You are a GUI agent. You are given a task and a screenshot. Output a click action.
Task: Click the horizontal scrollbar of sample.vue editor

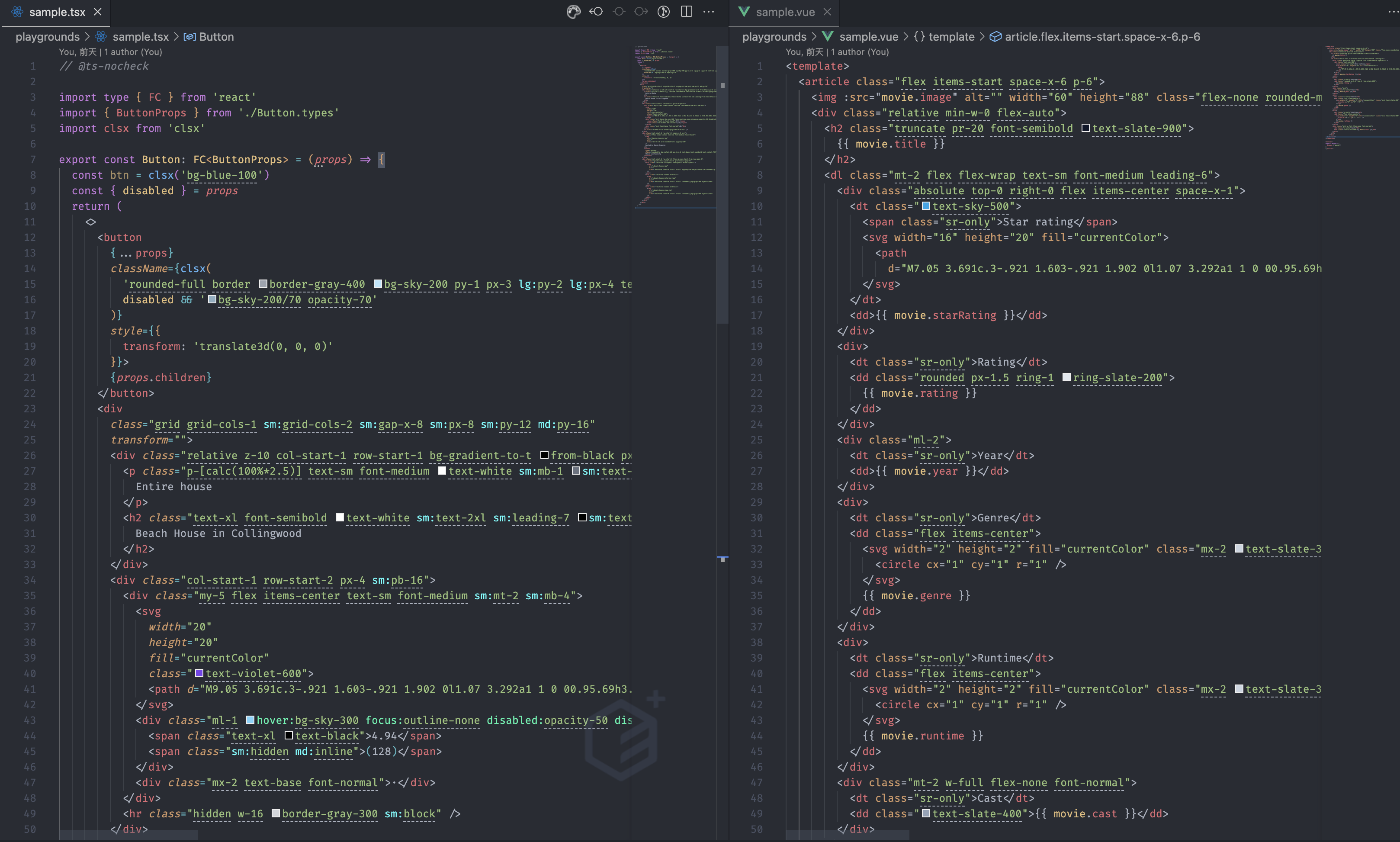pos(848,835)
